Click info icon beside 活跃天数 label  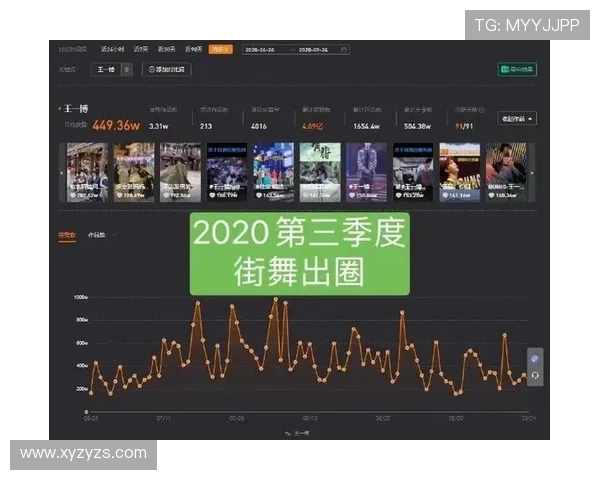(x=482, y=110)
